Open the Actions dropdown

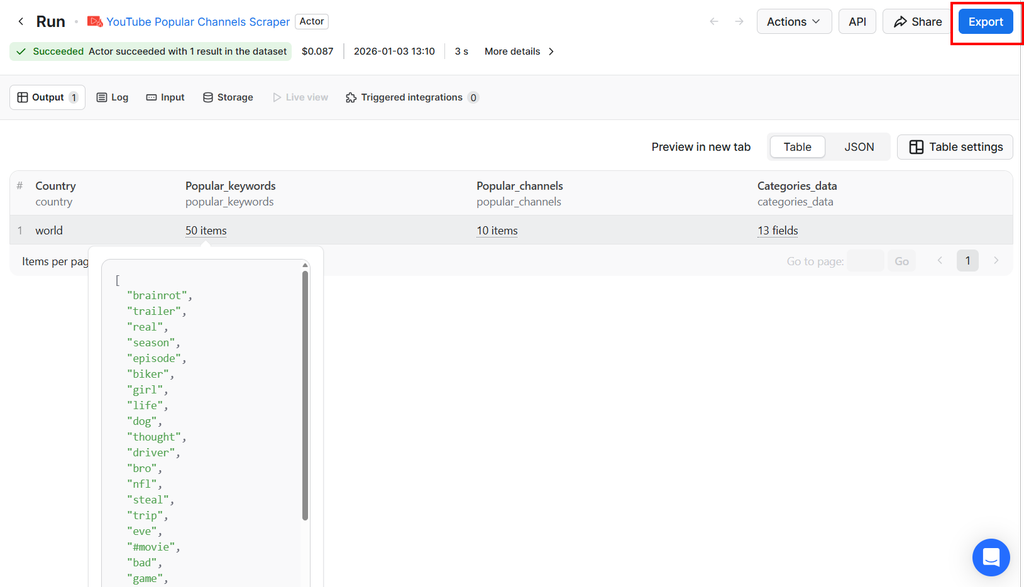[x=794, y=22]
